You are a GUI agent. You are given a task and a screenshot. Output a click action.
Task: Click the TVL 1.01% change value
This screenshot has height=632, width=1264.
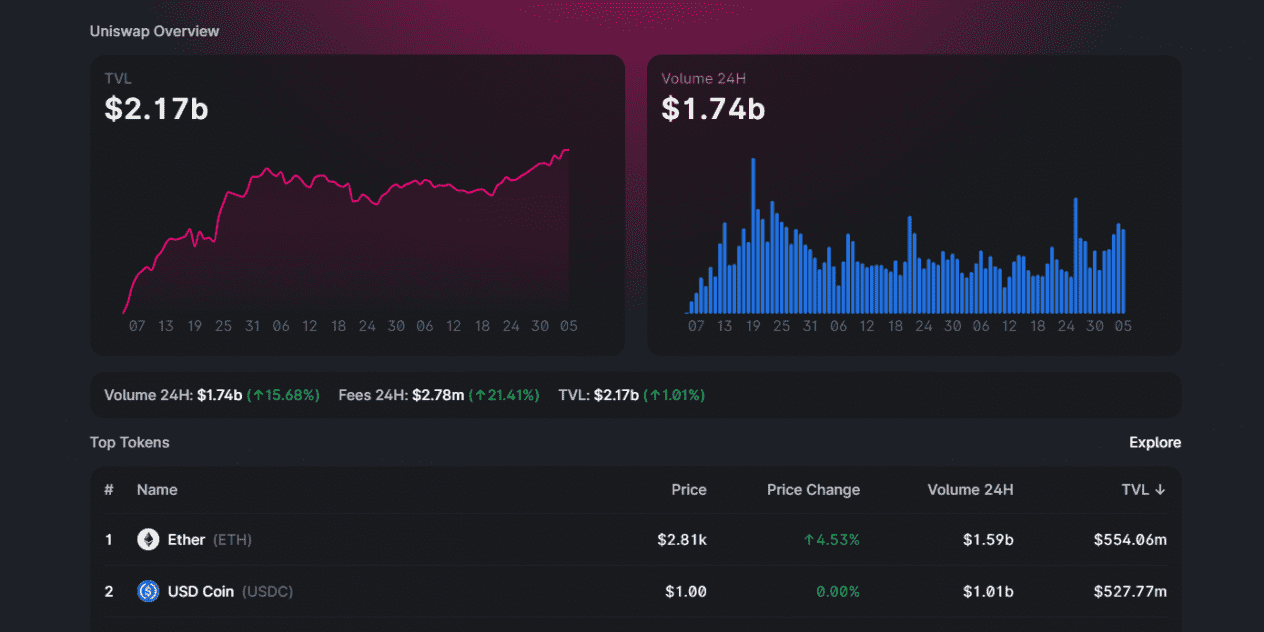click(x=674, y=395)
